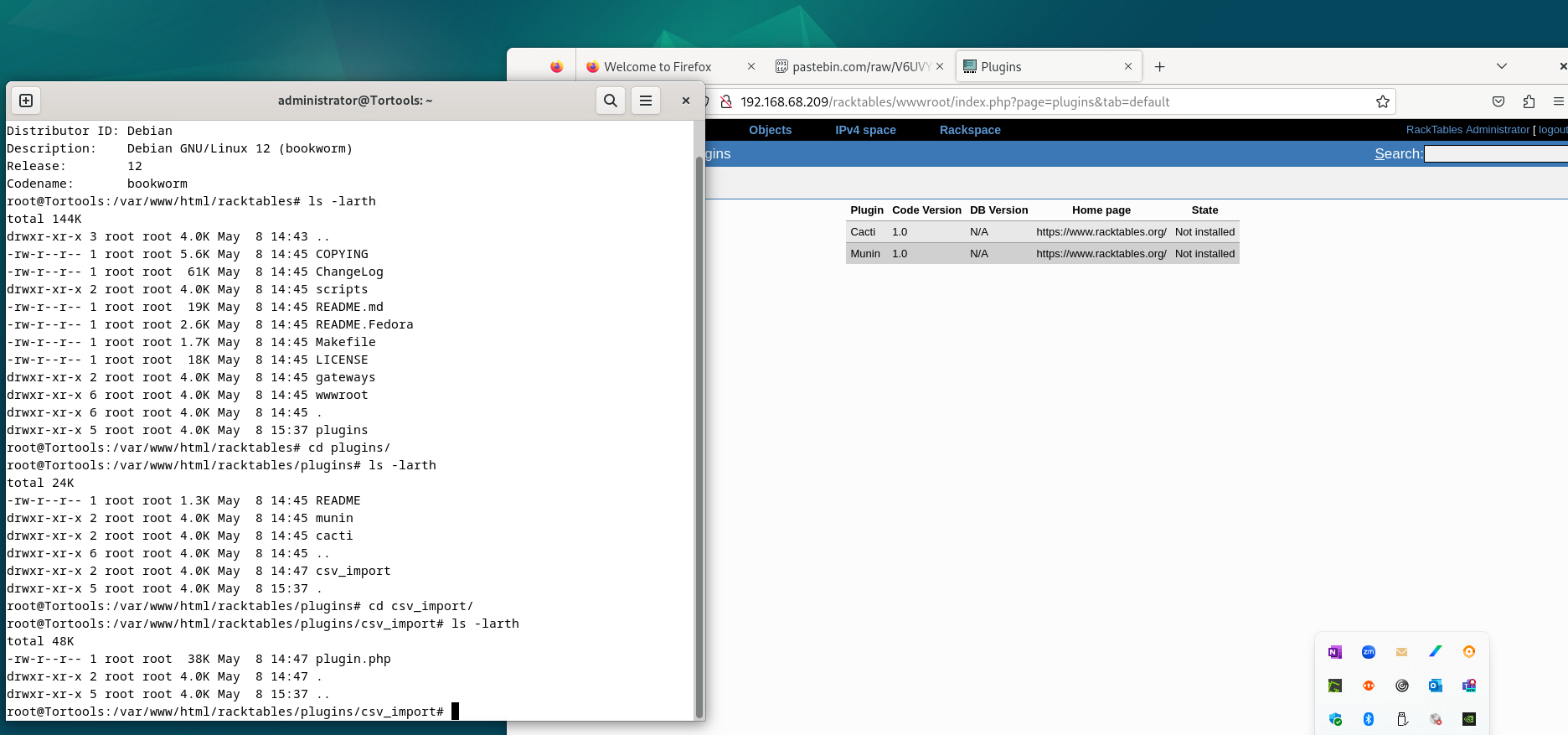This screenshot has height=735, width=1568.
Task: Click the terminal search magnifier icon
Action: click(611, 101)
